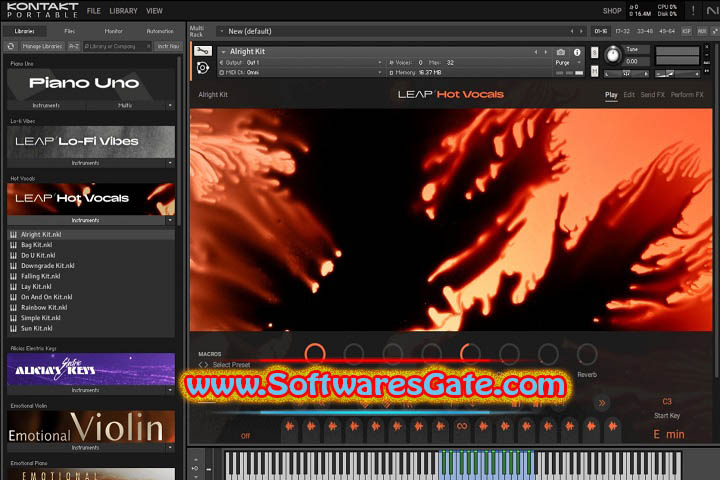Toggle the Instr Nav button
The image size is (720, 480).
point(168,46)
